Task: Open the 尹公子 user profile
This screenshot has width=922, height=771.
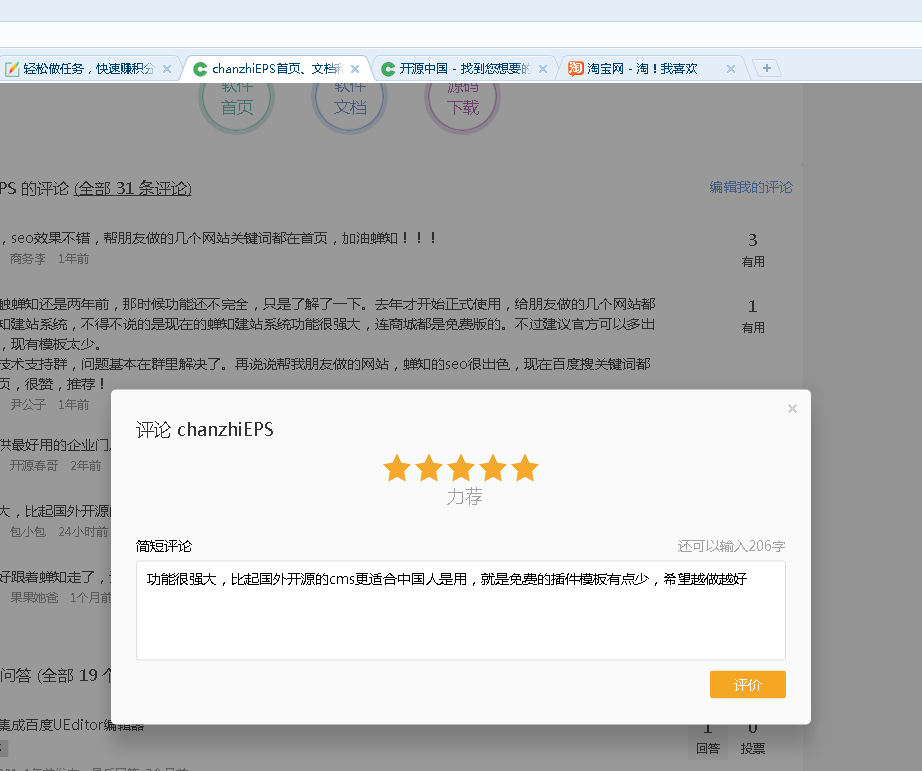Action: [28, 405]
